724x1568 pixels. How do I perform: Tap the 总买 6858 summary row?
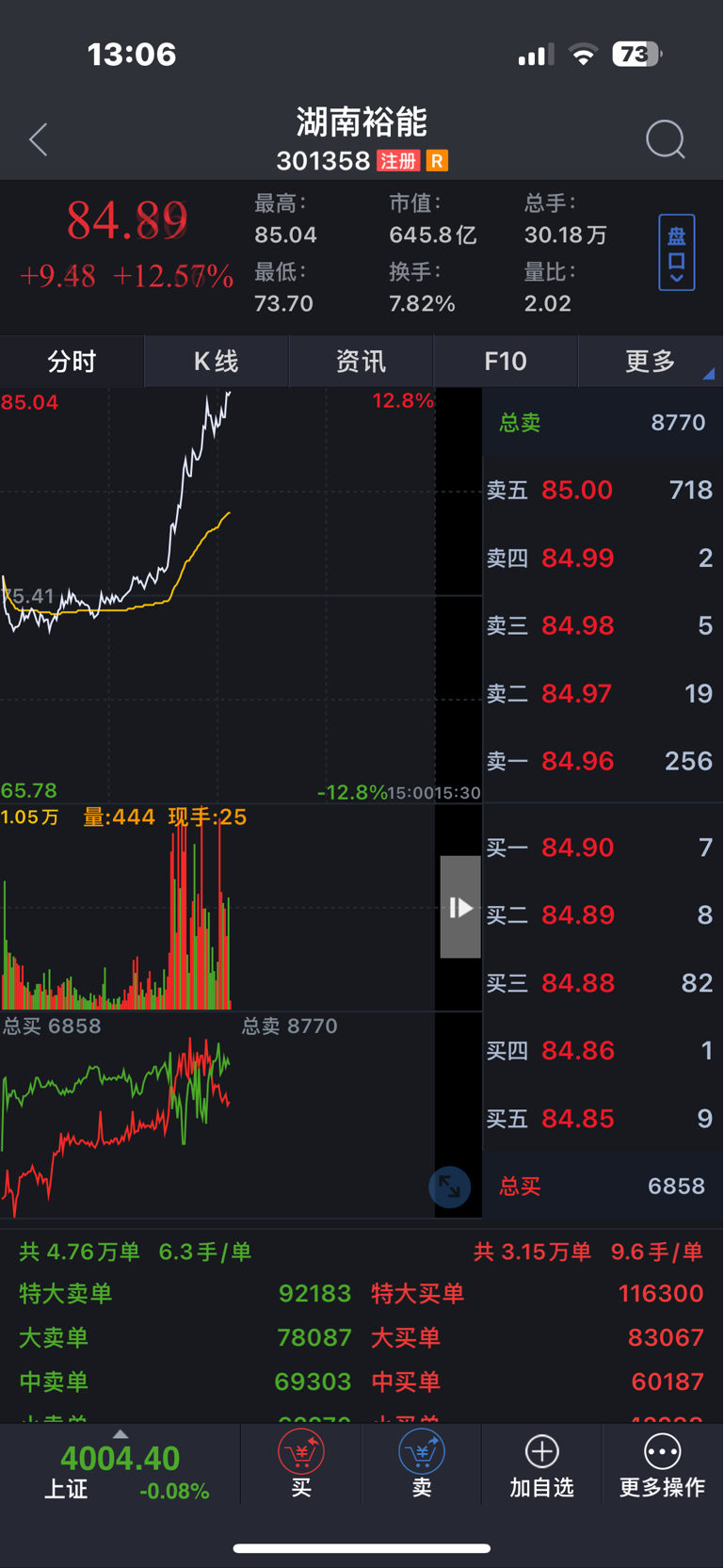(603, 1186)
